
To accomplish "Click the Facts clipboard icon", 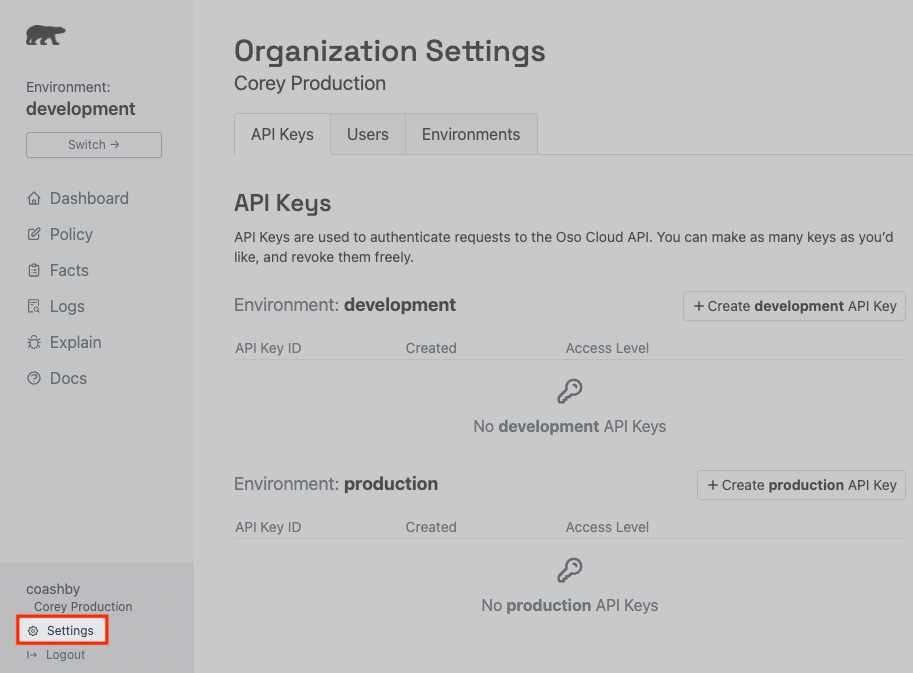I will [x=34, y=270].
